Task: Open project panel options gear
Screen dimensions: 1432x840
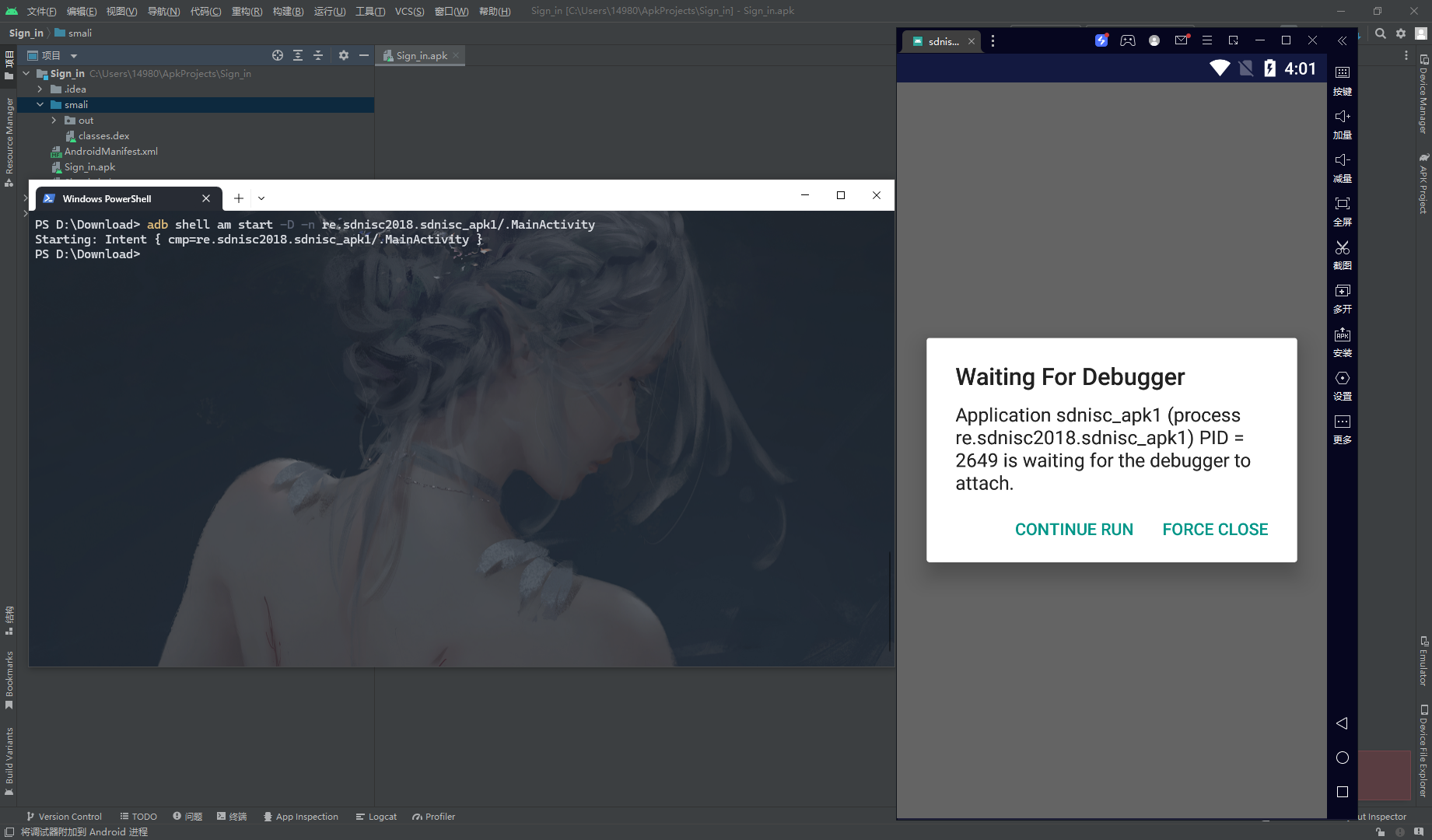Action: coord(343,55)
